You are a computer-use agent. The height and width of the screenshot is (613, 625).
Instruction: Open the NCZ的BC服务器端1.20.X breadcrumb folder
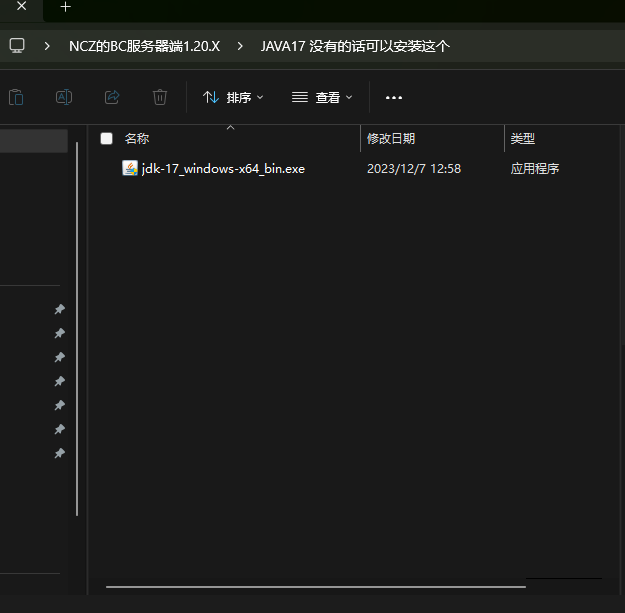144,46
